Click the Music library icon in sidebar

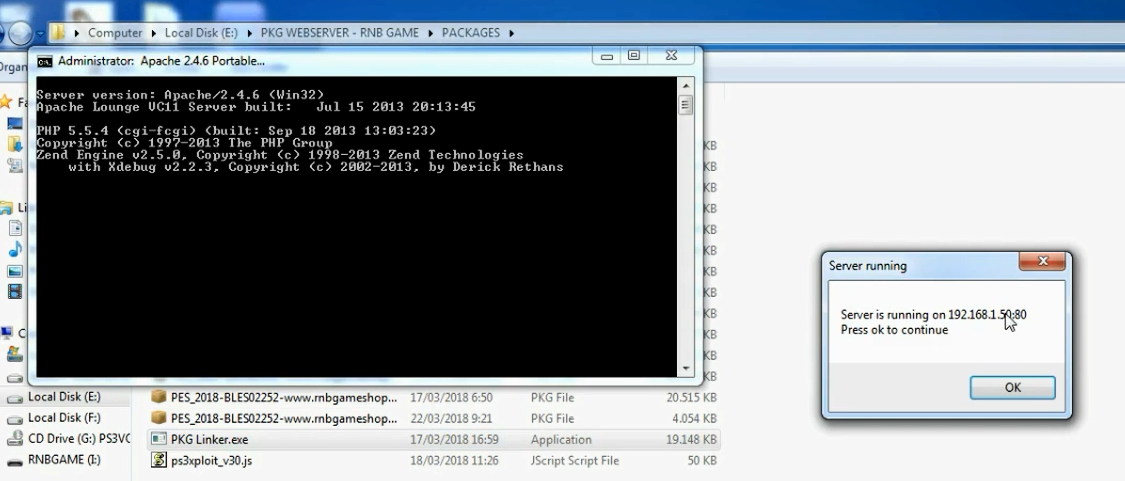click(14, 250)
